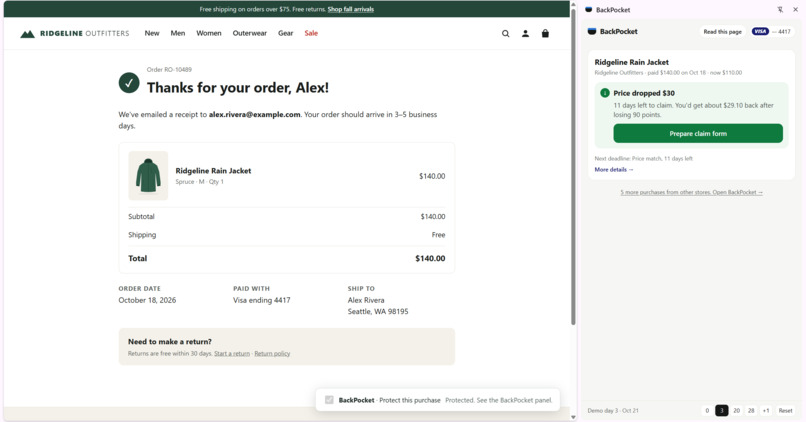This screenshot has width=806, height=422.
Task: Select demo day 3
Action: (x=721, y=411)
